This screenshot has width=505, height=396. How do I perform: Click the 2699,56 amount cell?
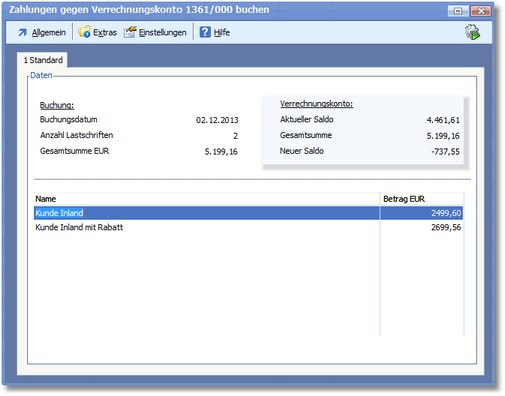(422, 227)
